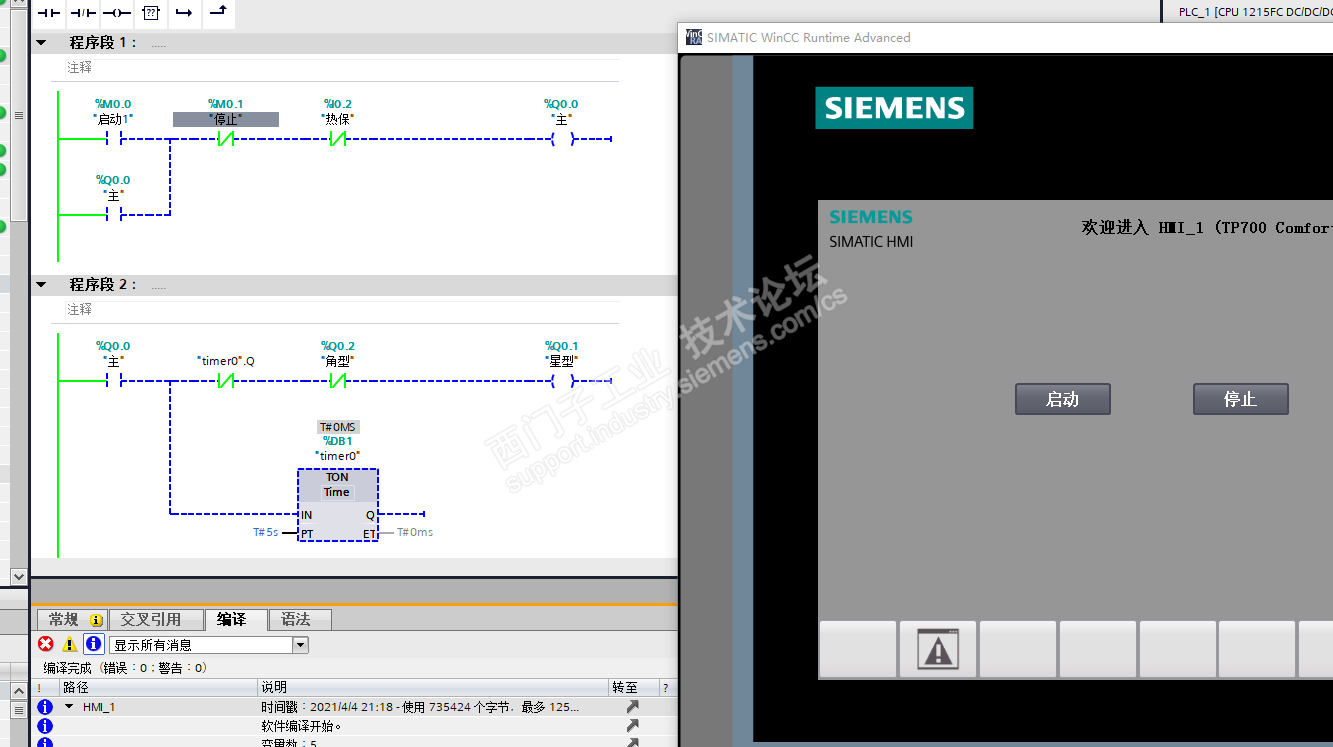Click the go-to arrow for 软件编译开始 row
The width and height of the screenshot is (1333, 747).
click(x=632, y=726)
